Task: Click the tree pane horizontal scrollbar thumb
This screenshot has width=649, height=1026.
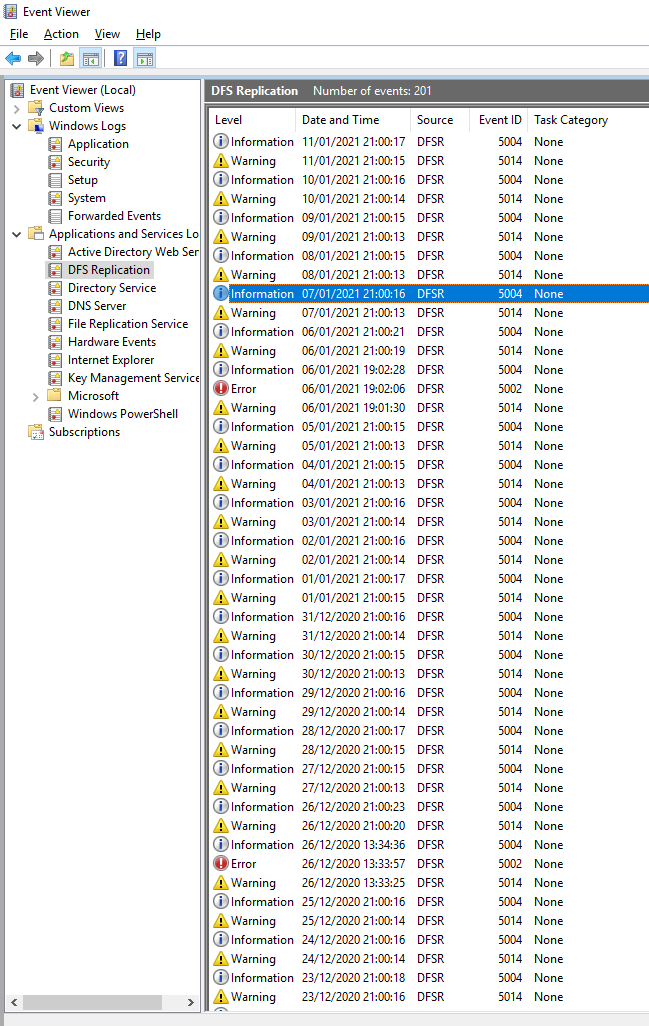Action: (92, 1002)
